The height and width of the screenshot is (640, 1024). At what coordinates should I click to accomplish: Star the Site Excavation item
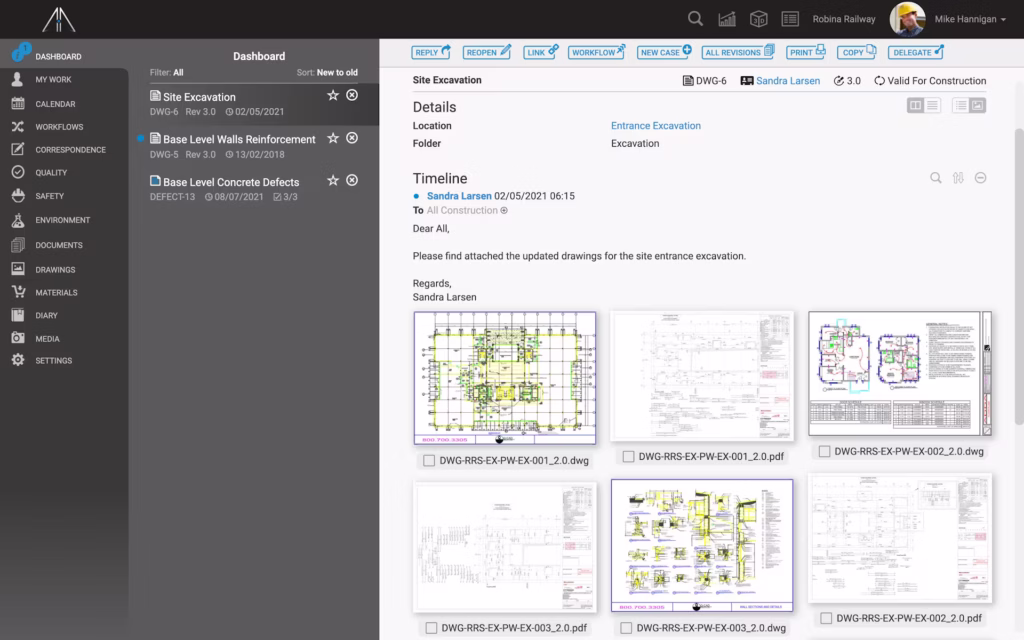point(332,95)
